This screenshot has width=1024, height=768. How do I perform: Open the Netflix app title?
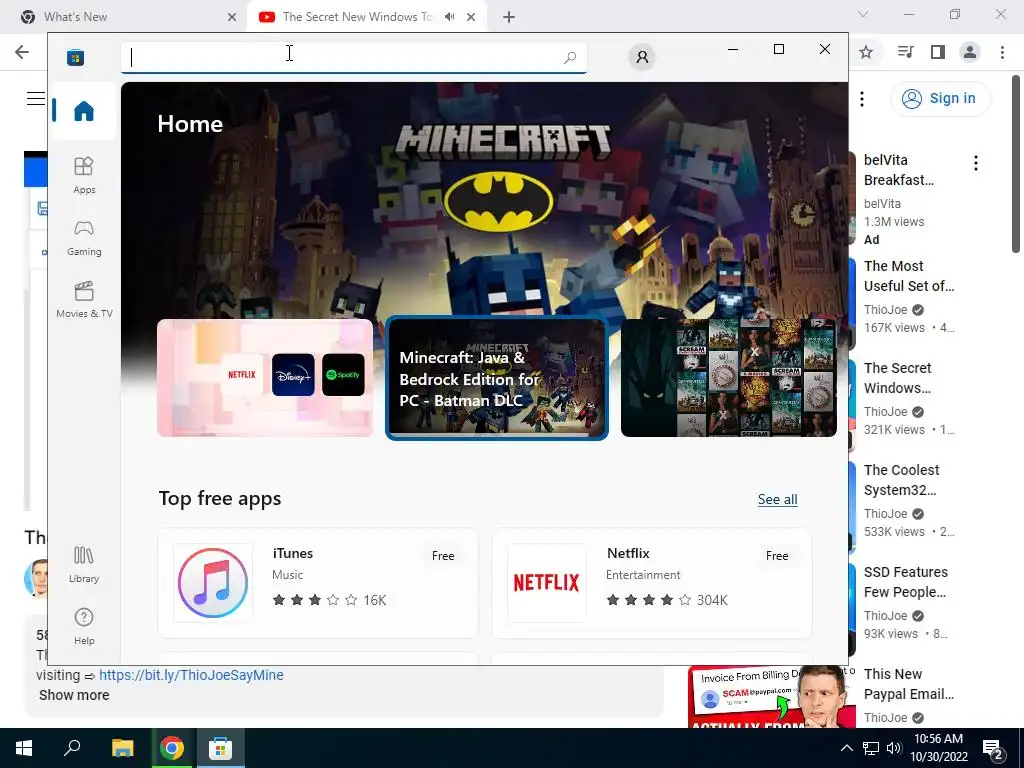pyautogui.click(x=628, y=553)
